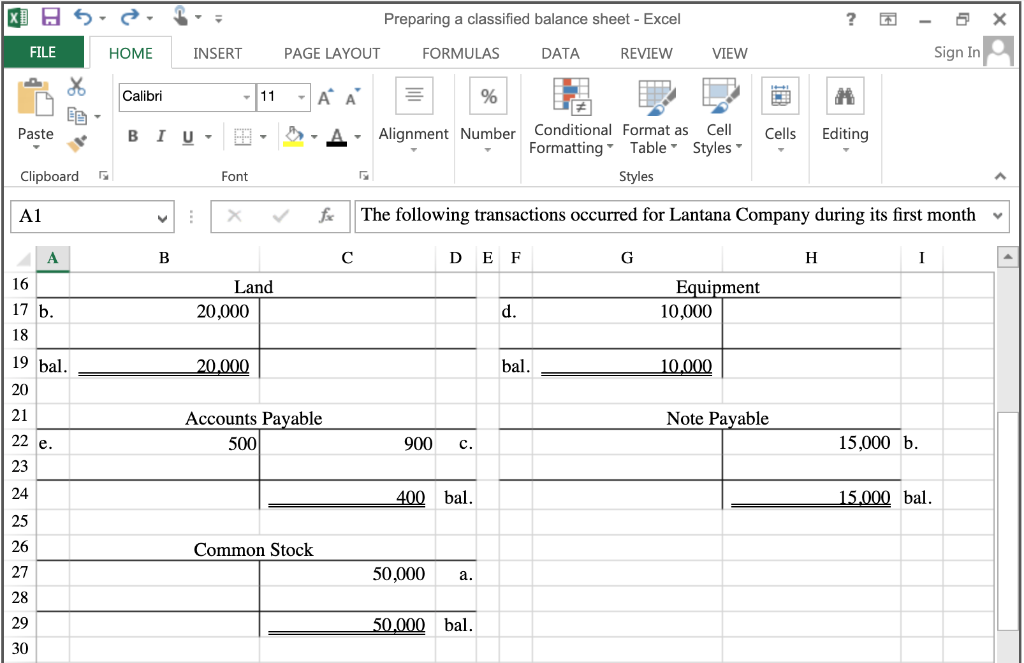Open the FILE menu

tap(44, 52)
